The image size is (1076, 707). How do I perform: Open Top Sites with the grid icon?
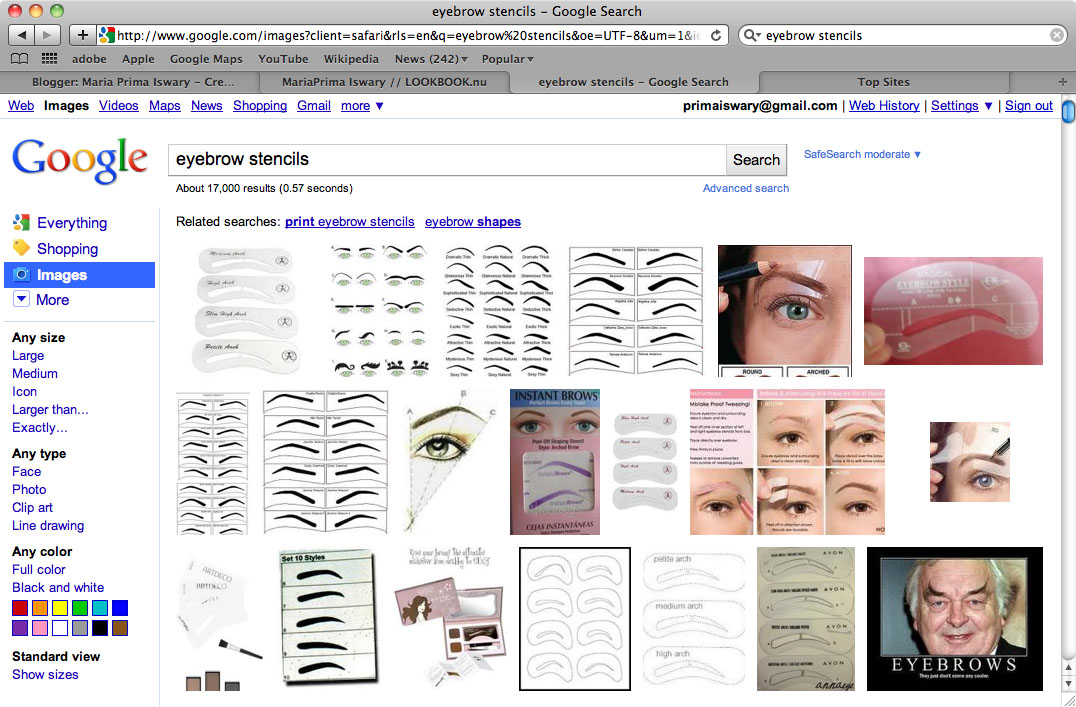click(48, 59)
